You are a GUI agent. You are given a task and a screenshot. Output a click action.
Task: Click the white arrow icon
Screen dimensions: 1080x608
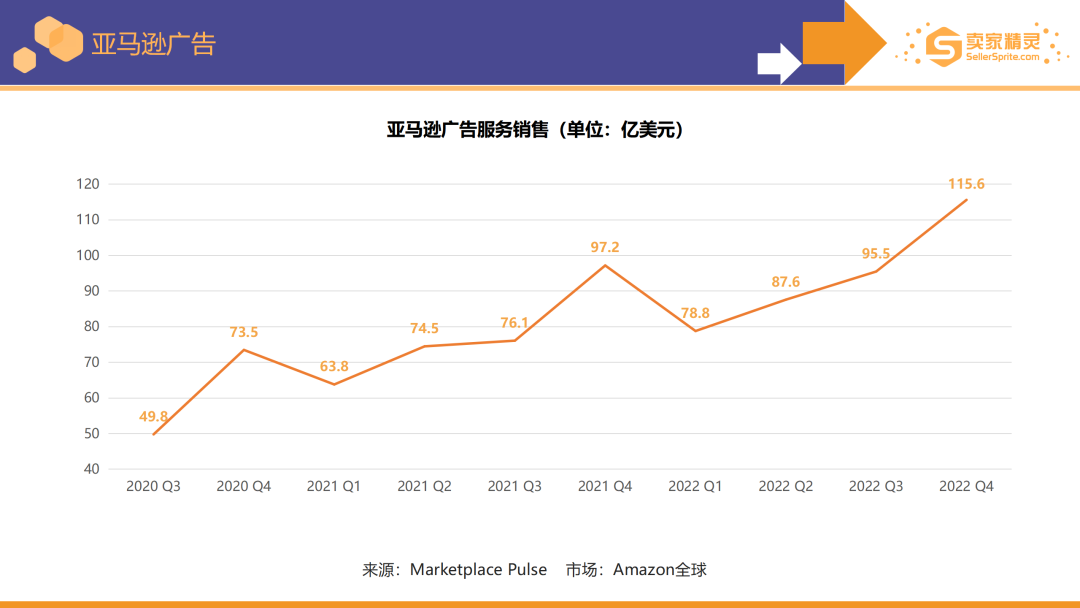778,63
